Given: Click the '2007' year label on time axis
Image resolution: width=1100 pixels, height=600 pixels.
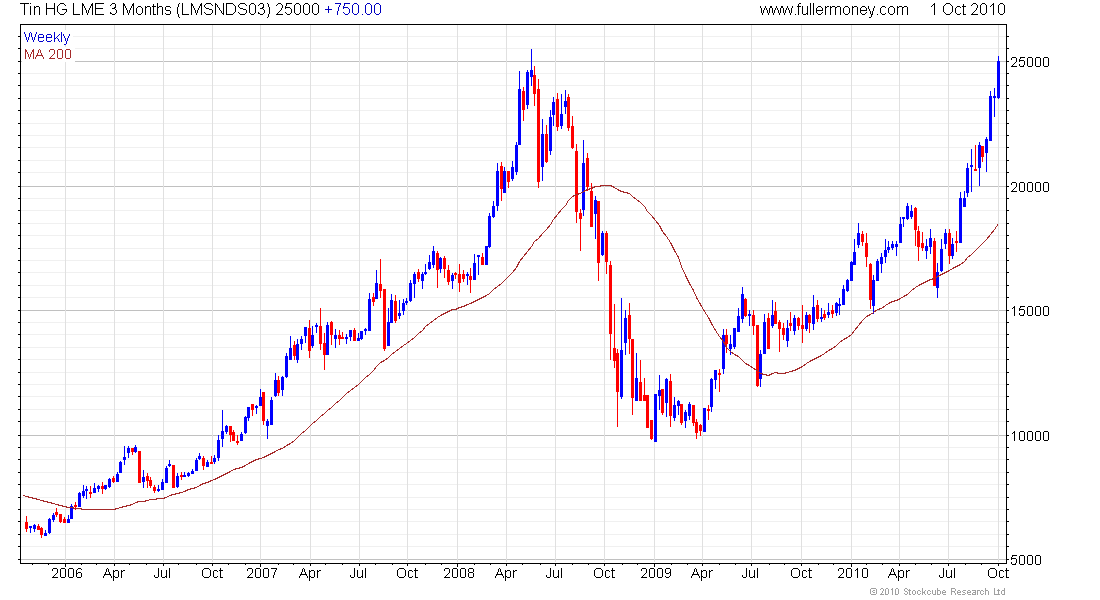Looking at the screenshot, I should coord(262,573).
